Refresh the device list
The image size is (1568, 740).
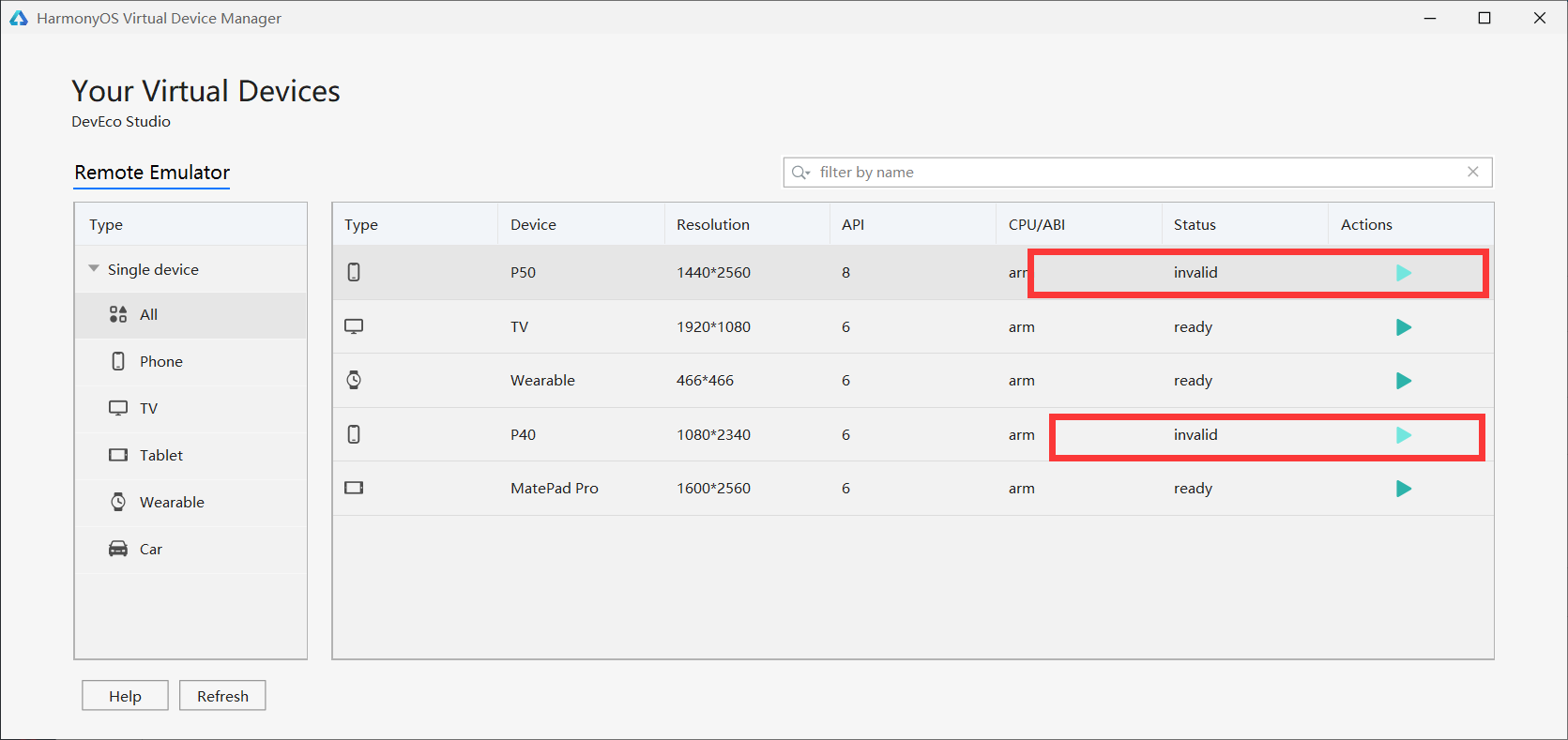point(222,696)
